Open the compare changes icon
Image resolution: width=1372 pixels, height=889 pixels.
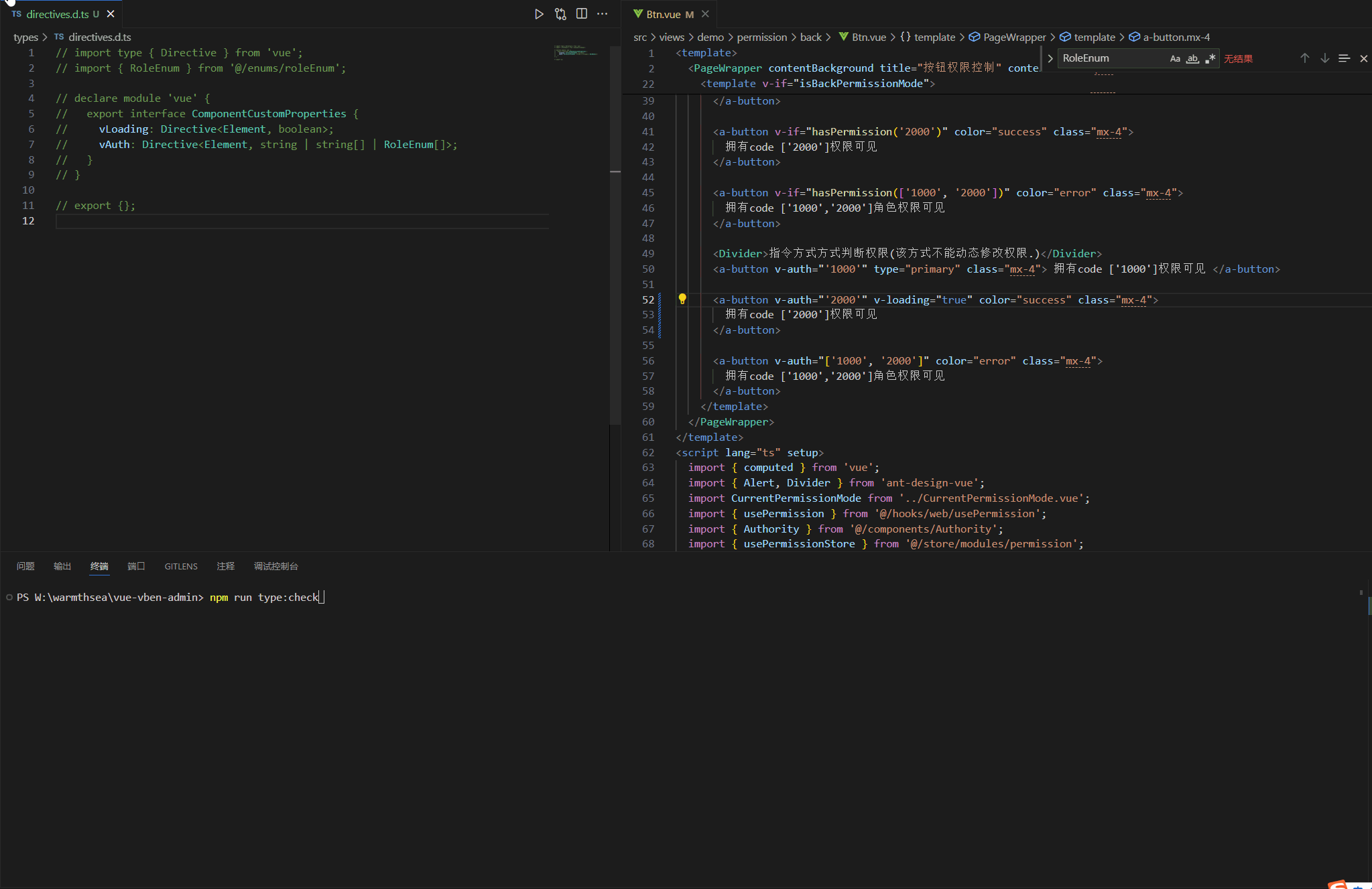[560, 14]
